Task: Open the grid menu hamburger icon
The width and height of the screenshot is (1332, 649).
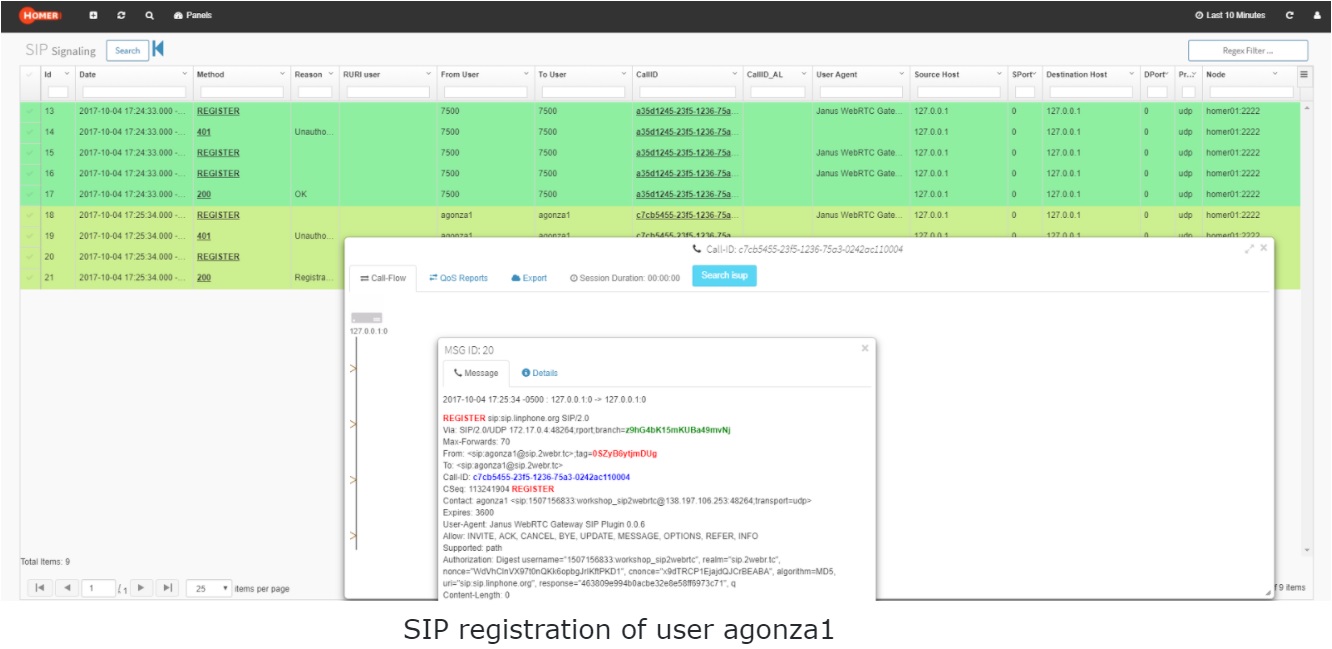Action: point(1303,74)
